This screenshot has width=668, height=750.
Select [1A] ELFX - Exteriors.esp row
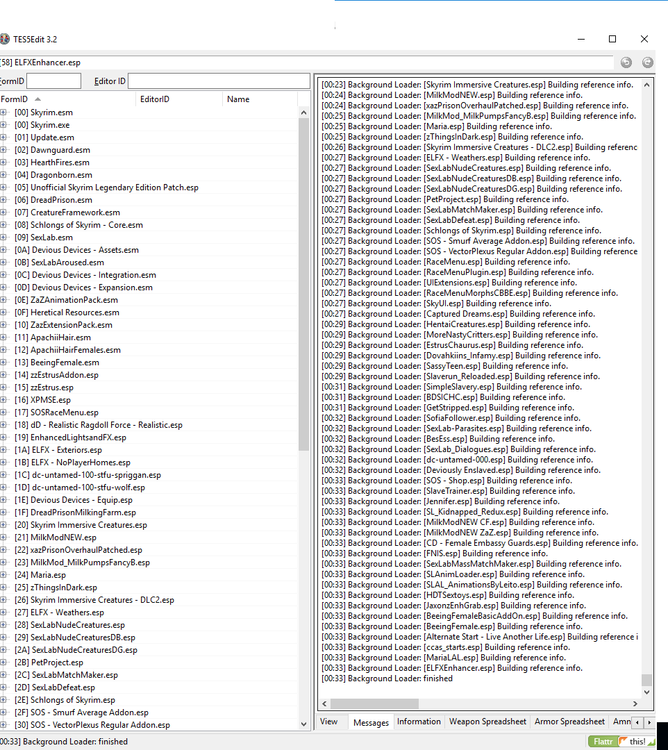pos(148,450)
